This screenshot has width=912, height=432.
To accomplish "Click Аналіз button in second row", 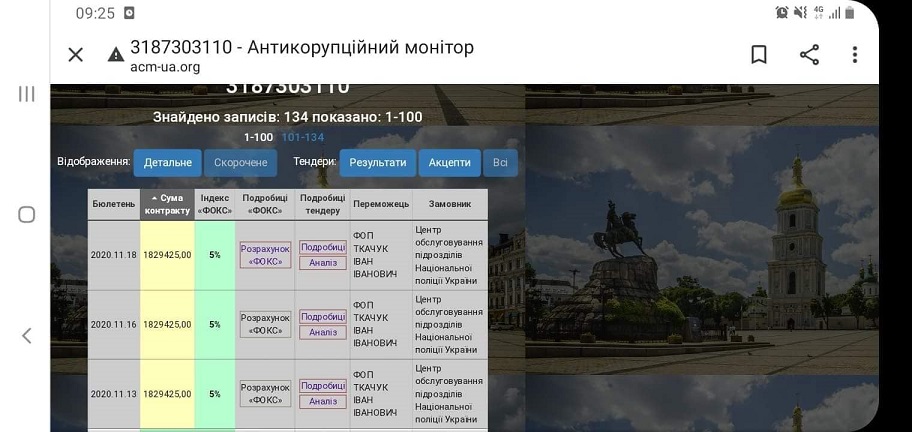I will pyautogui.click(x=323, y=332).
